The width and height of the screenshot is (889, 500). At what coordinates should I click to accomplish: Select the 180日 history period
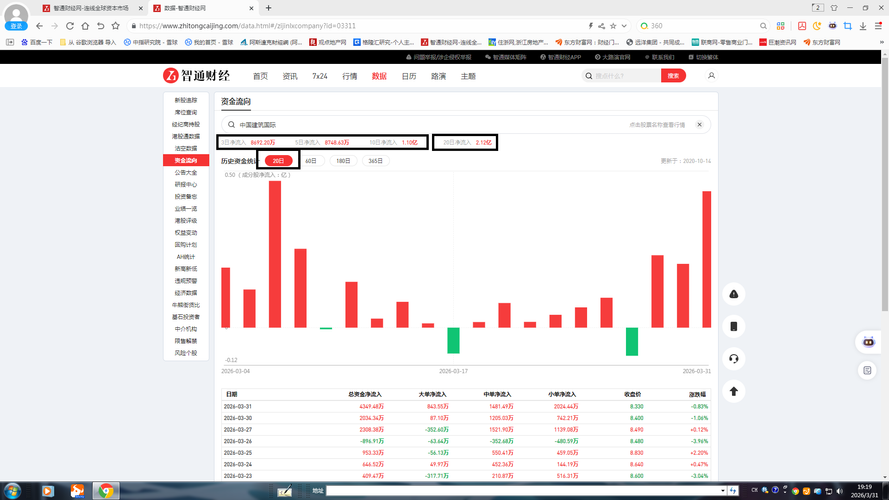(x=343, y=161)
